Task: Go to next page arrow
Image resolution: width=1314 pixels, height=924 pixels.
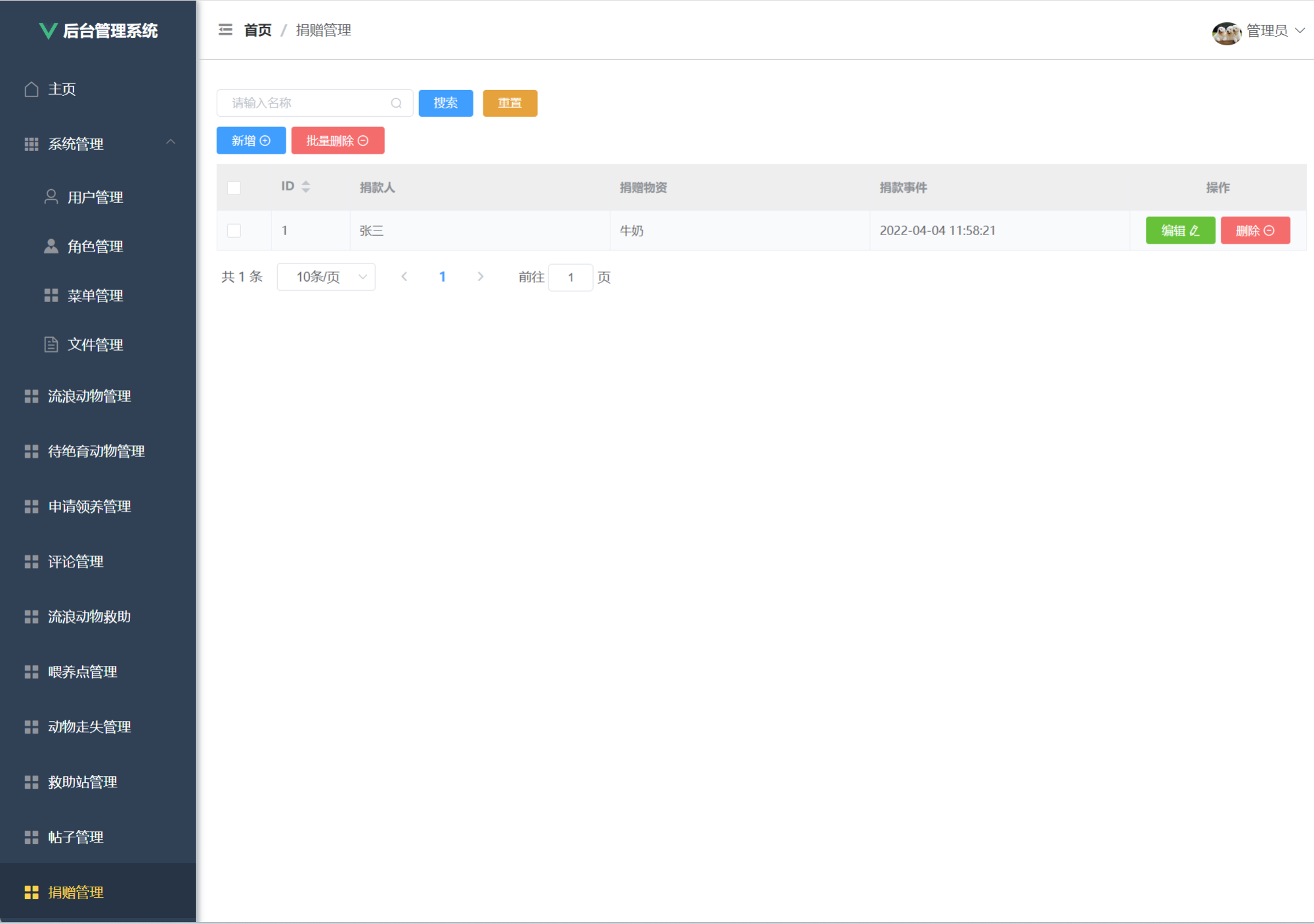Action: 481,277
